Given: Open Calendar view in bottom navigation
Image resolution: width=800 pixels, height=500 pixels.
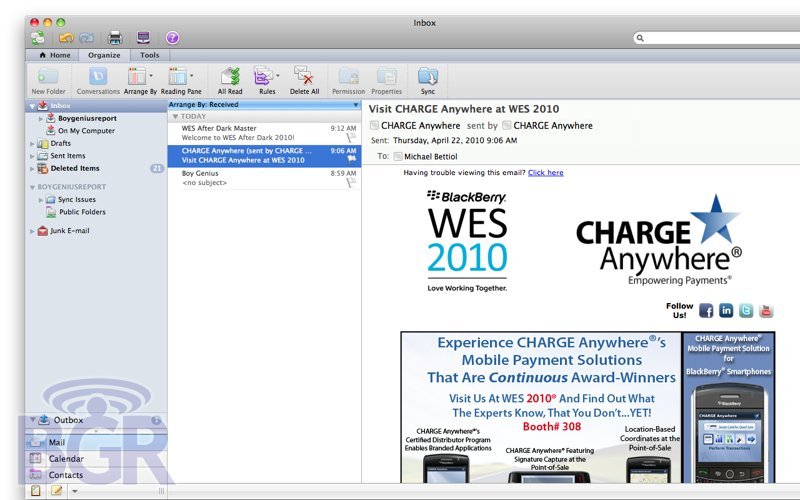Looking at the screenshot, I should (66, 458).
